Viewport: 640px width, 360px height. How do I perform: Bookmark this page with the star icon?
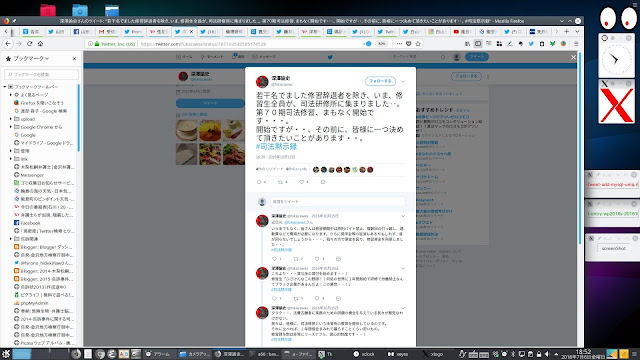(418, 44)
